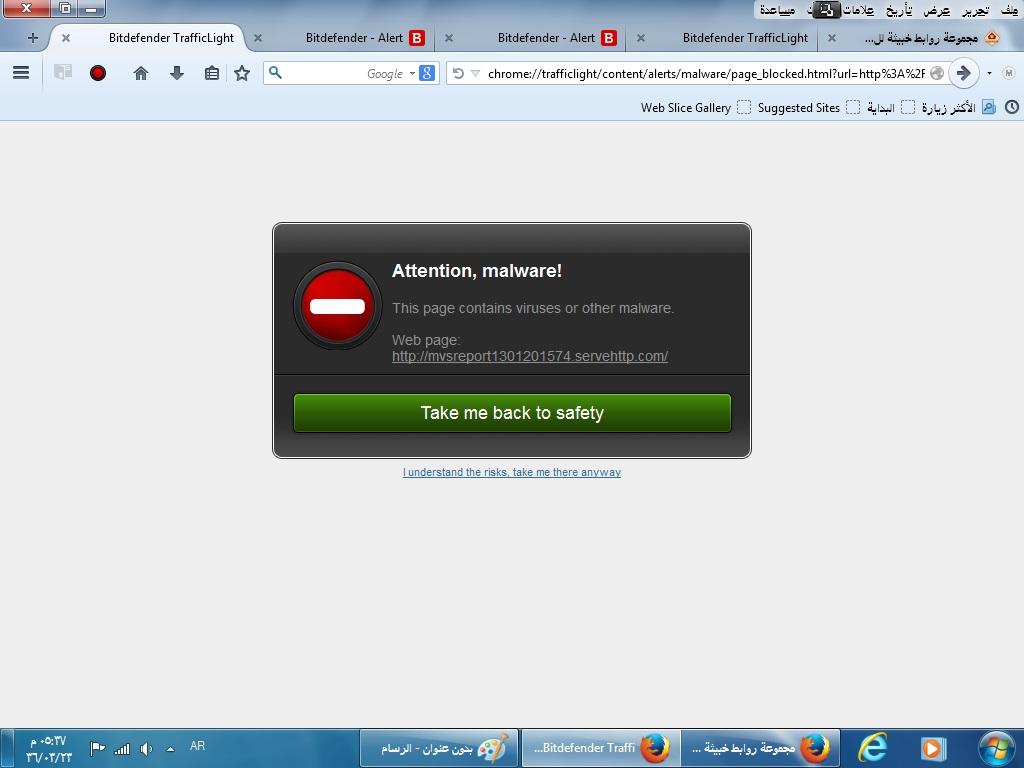Screen dimensions: 1024x768
Task: Switch to Bitdefender Traffi... Firefox taskbar button
Action: pos(601,748)
